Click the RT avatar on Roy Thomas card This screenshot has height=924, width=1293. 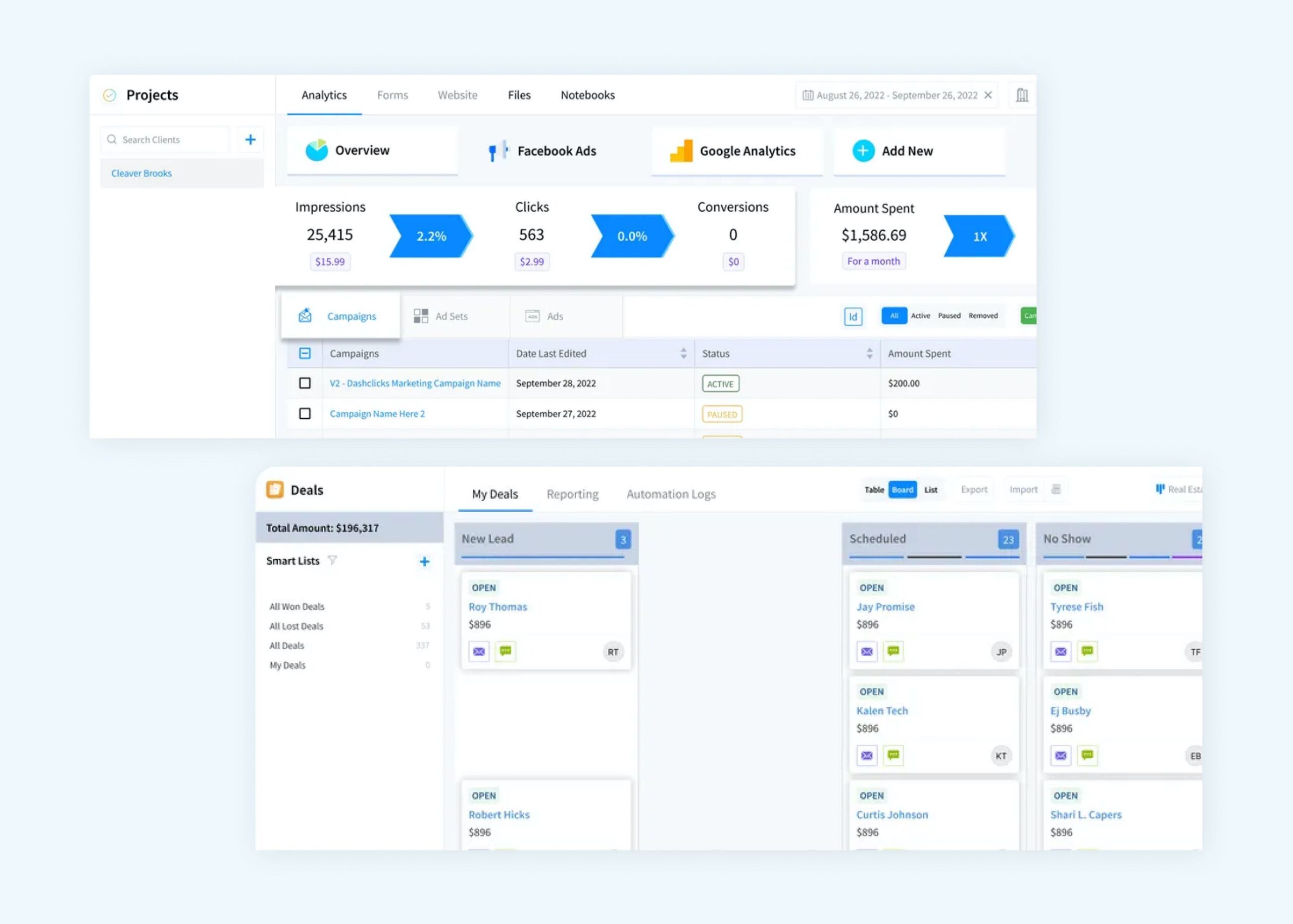coord(613,652)
